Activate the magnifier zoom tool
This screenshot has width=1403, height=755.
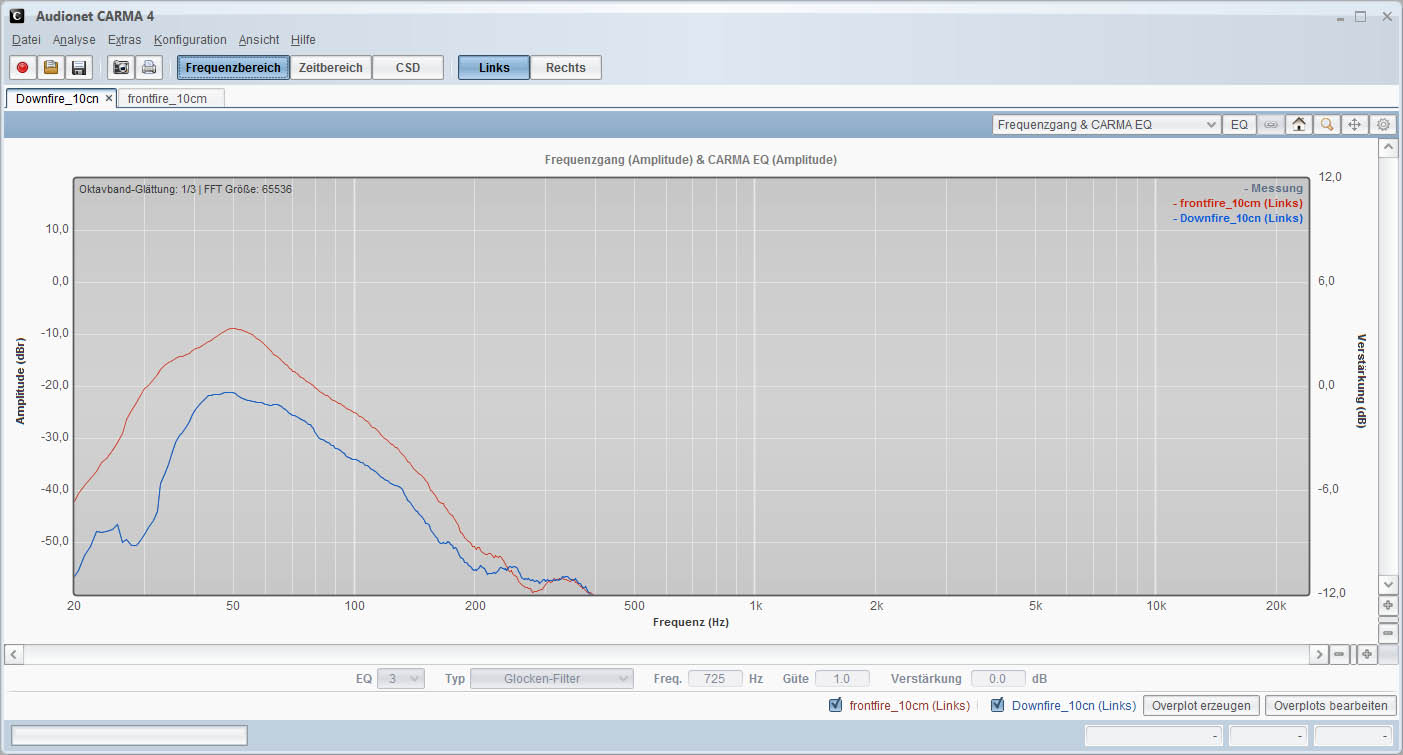(x=1326, y=125)
